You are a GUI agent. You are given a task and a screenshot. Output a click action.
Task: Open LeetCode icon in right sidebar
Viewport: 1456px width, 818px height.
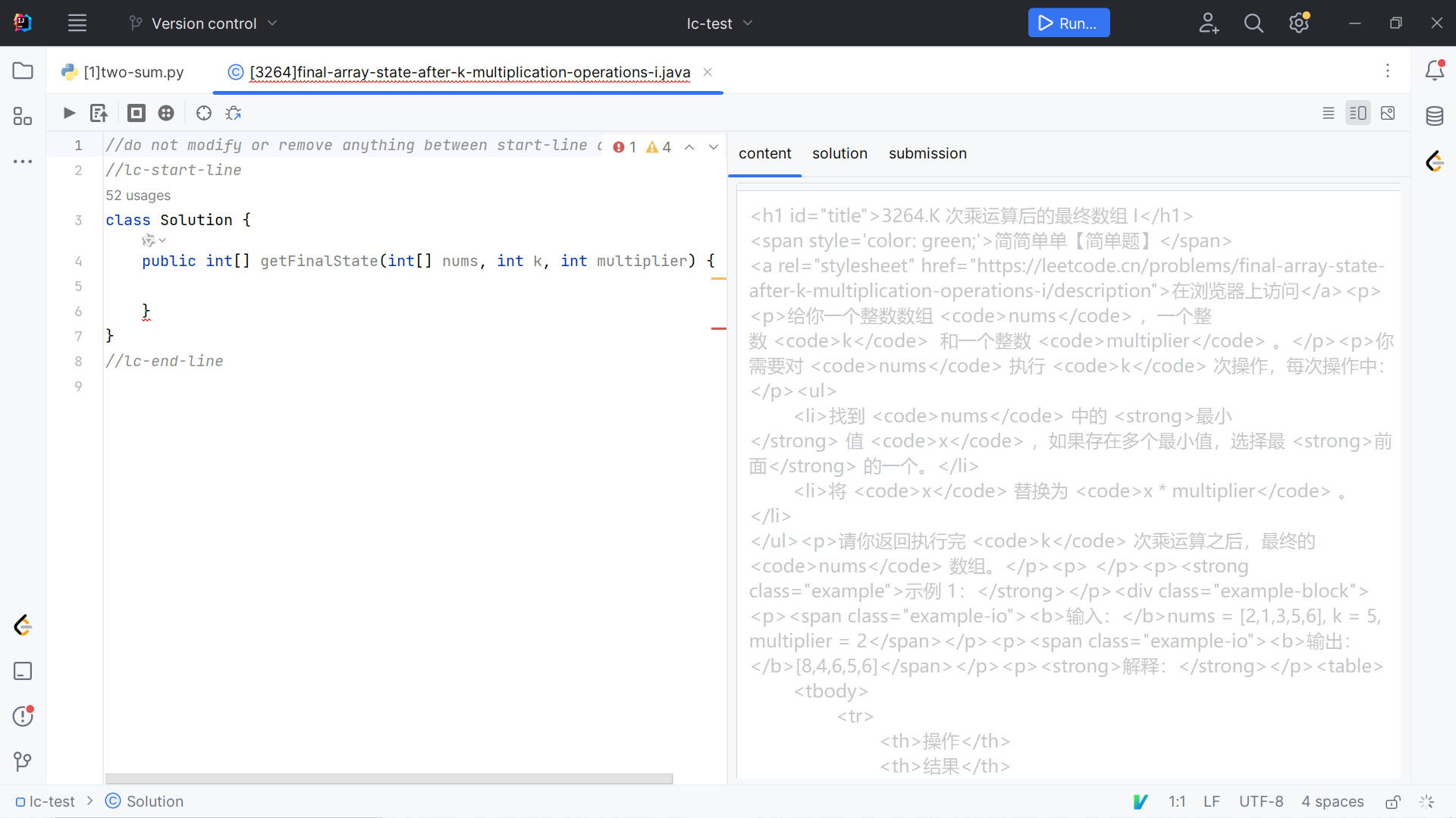point(1435,161)
